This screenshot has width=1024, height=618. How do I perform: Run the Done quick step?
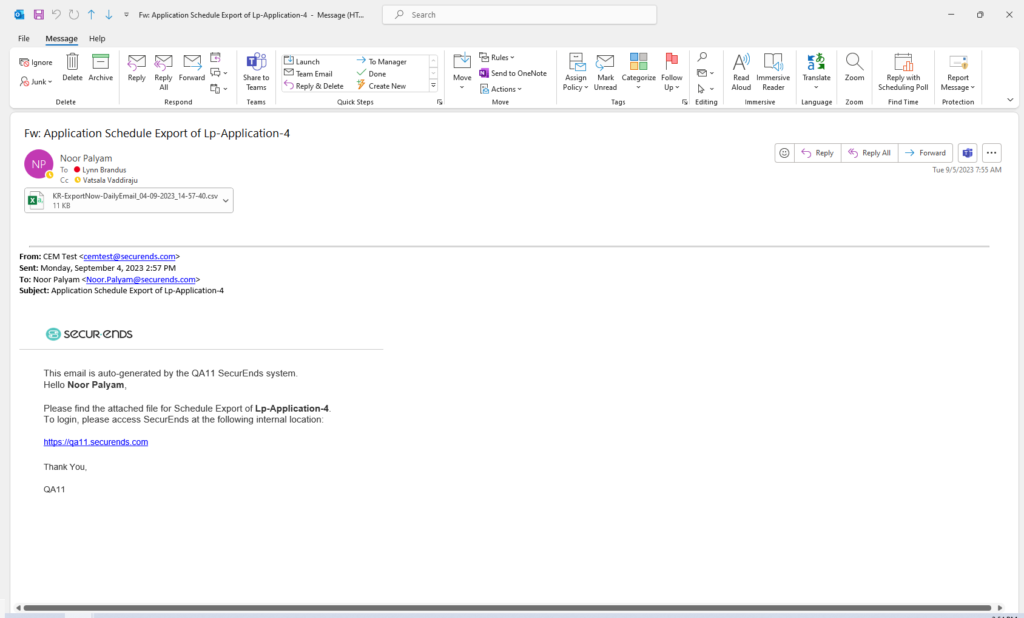pos(372,73)
